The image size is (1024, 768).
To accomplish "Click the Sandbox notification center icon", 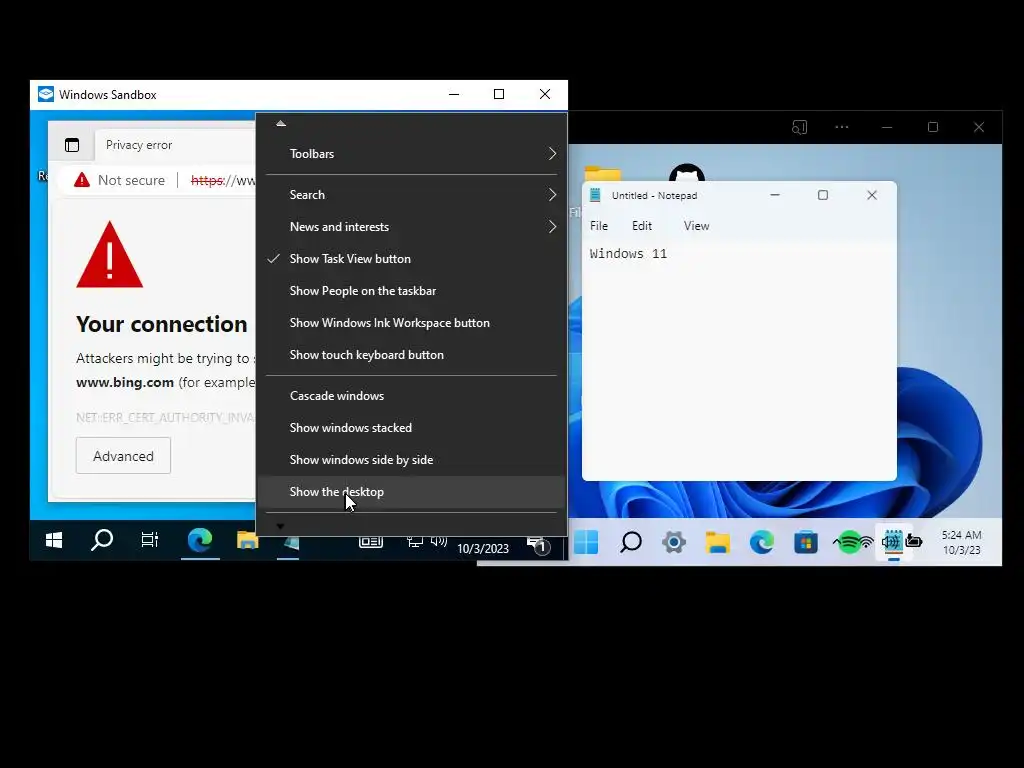I will point(539,545).
